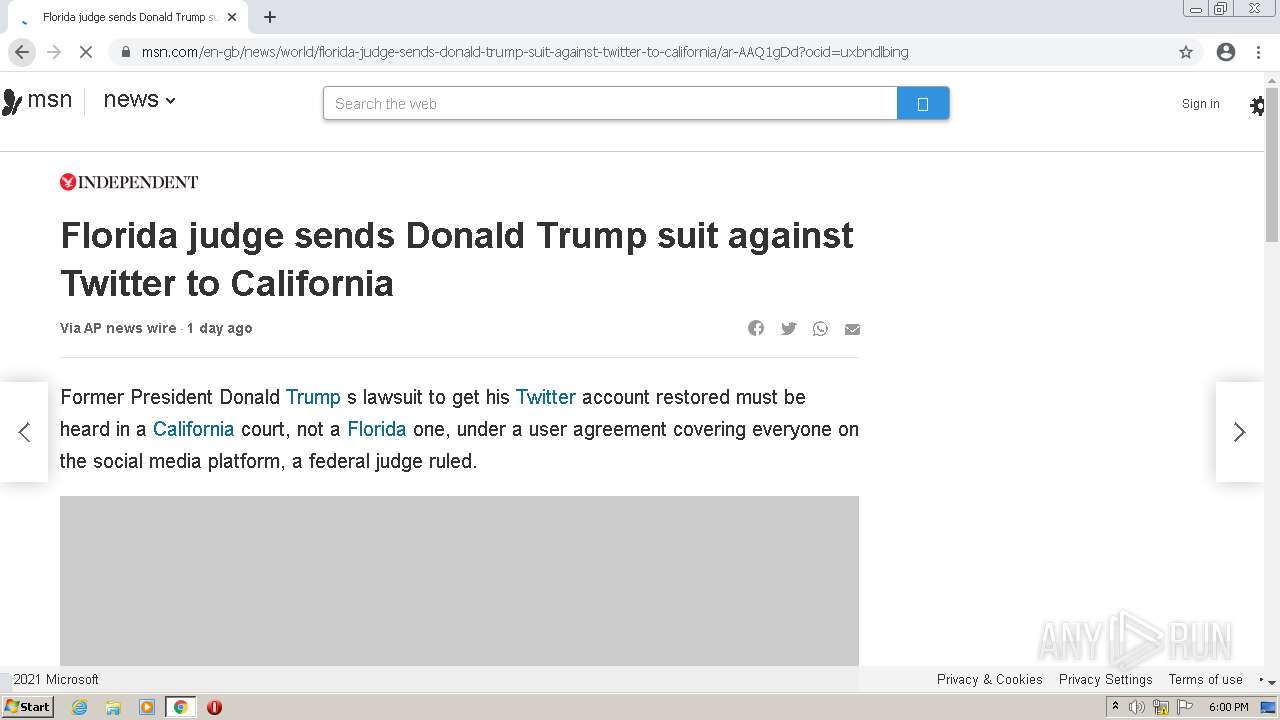Bookmark this page with the star icon
The image size is (1280, 720).
tap(1186, 52)
